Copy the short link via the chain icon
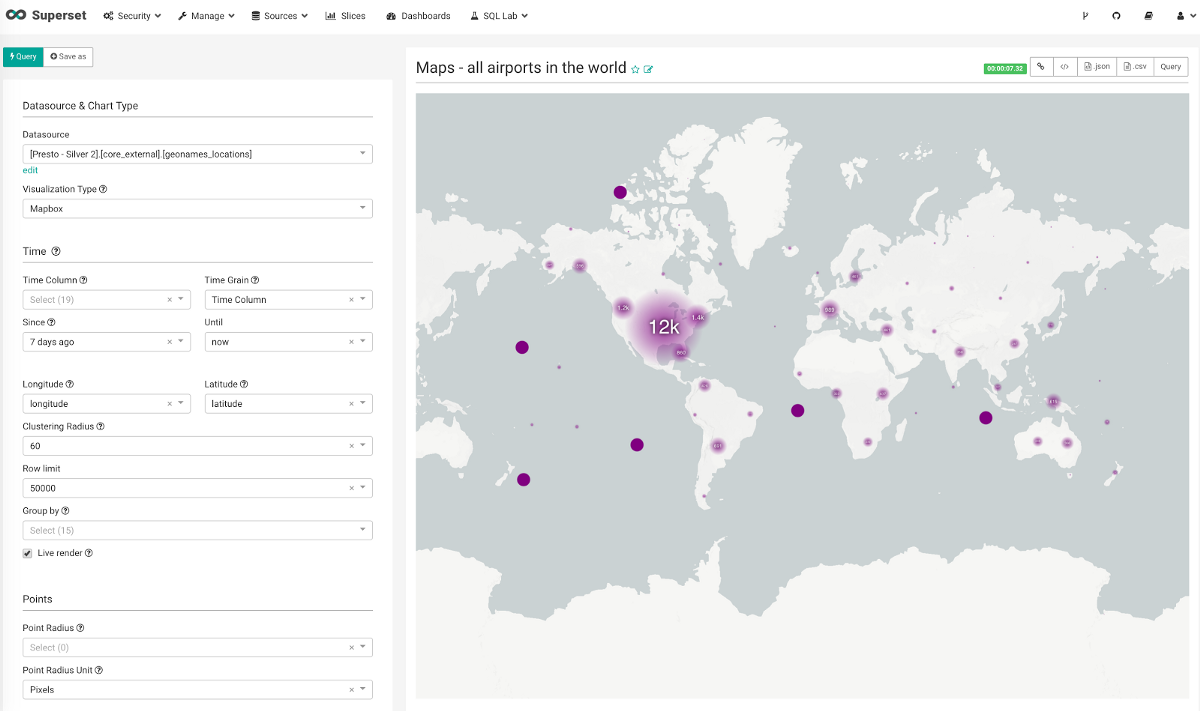1200x711 pixels. coord(1041,67)
